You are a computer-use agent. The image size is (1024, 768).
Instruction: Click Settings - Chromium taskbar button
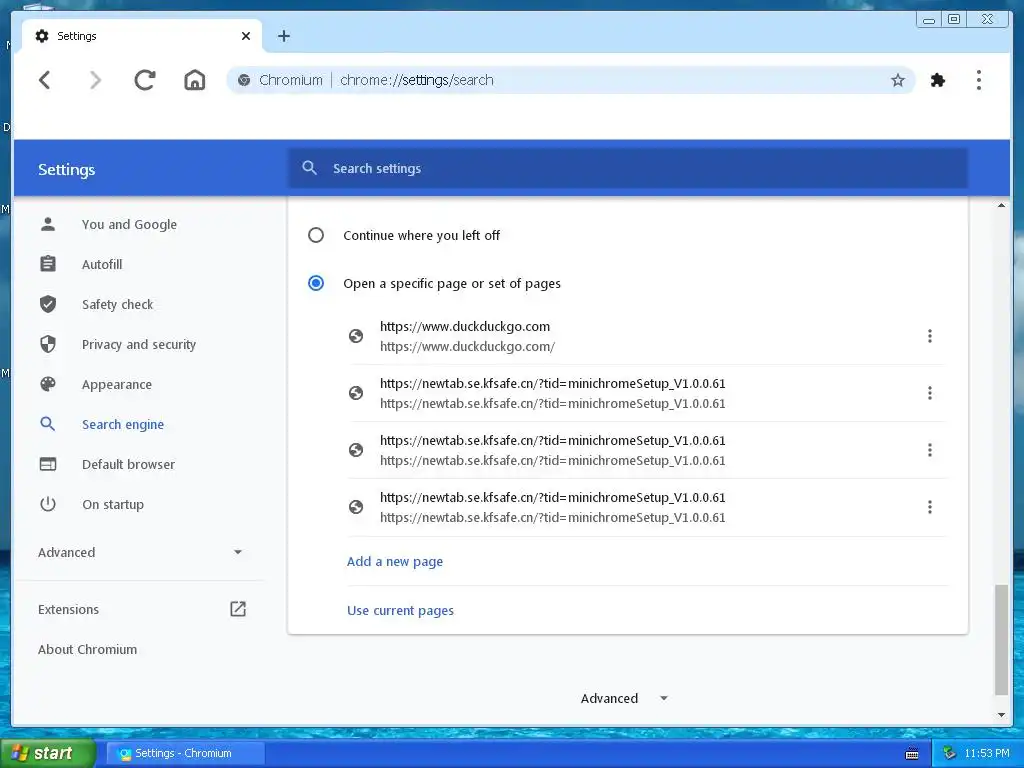click(x=186, y=753)
